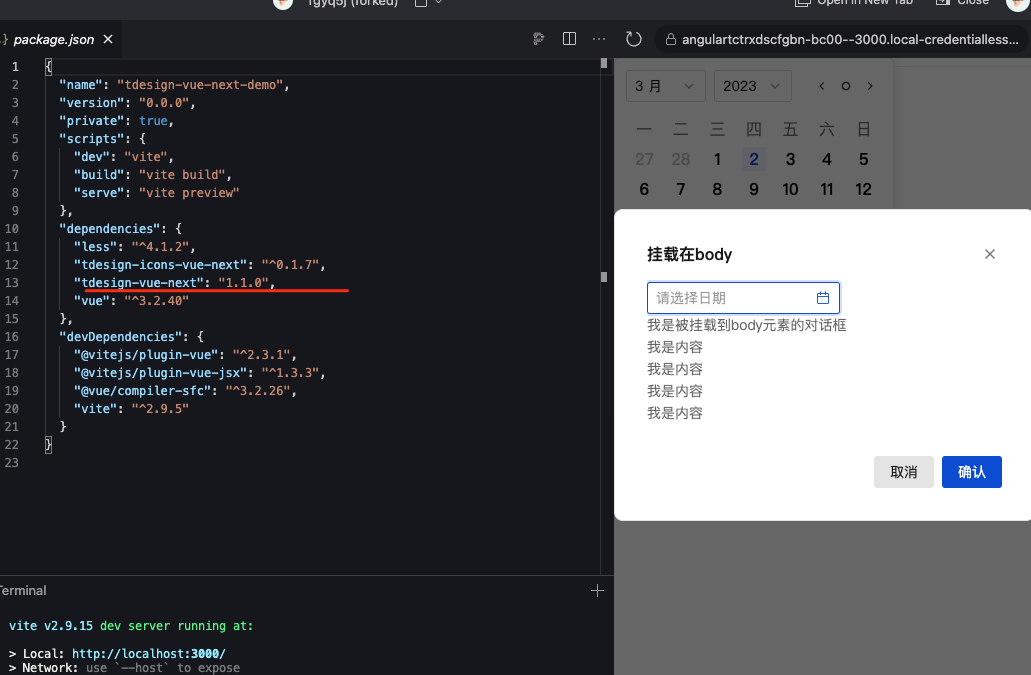The image size is (1031, 675).
Task: Click the circle today icon in calendar header
Action: pyautogui.click(x=845, y=86)
